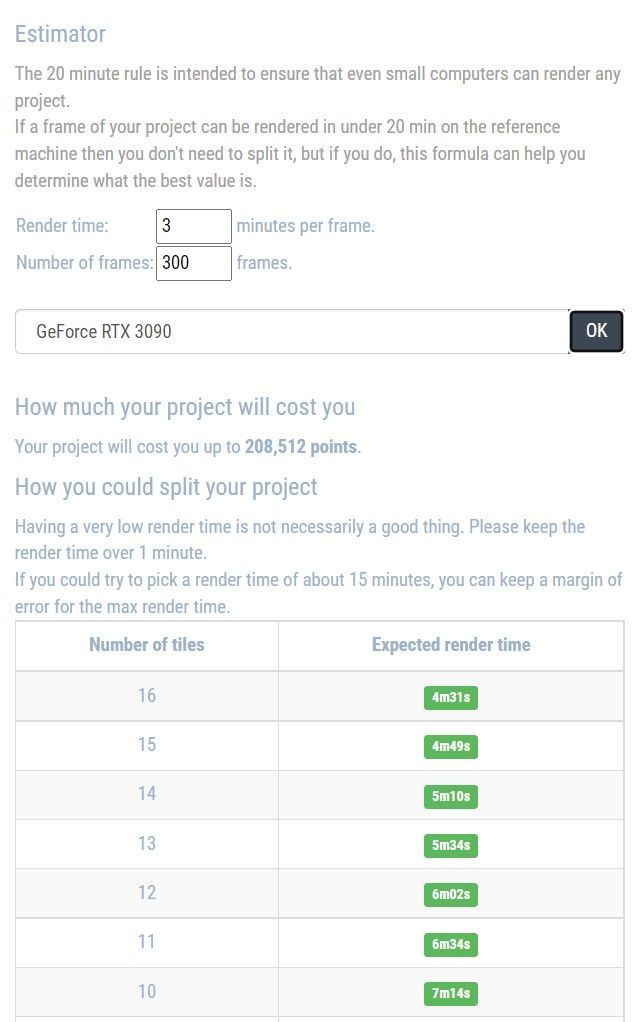Viewport: 635px width, 1022px height.
Task: Click the Number of tiles column header
Action: 147,645
